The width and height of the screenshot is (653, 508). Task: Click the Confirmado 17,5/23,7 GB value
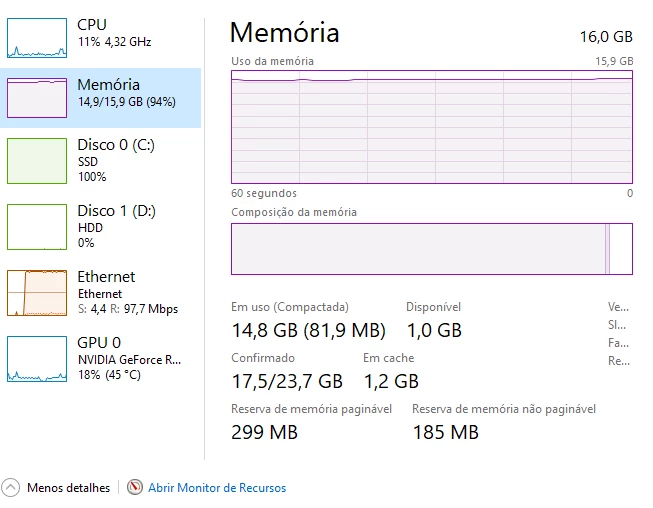click(x=287, y=381)
